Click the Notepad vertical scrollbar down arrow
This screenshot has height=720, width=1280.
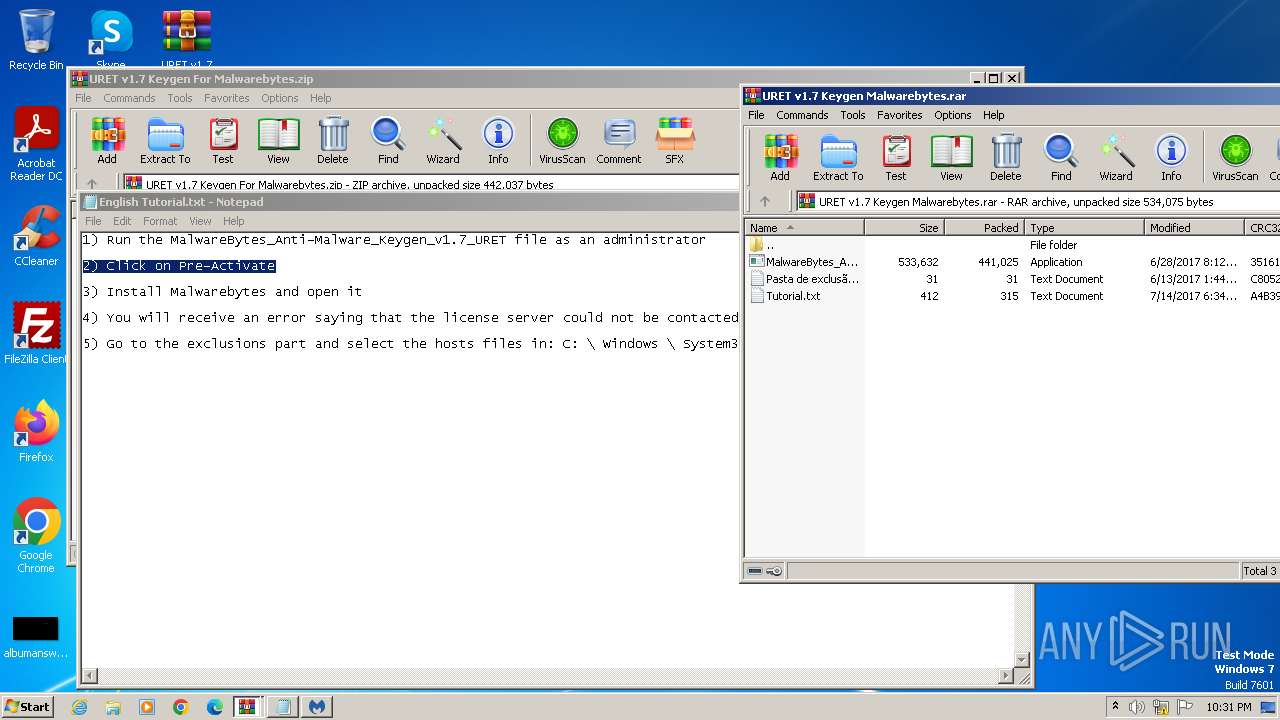[1022, 659]
